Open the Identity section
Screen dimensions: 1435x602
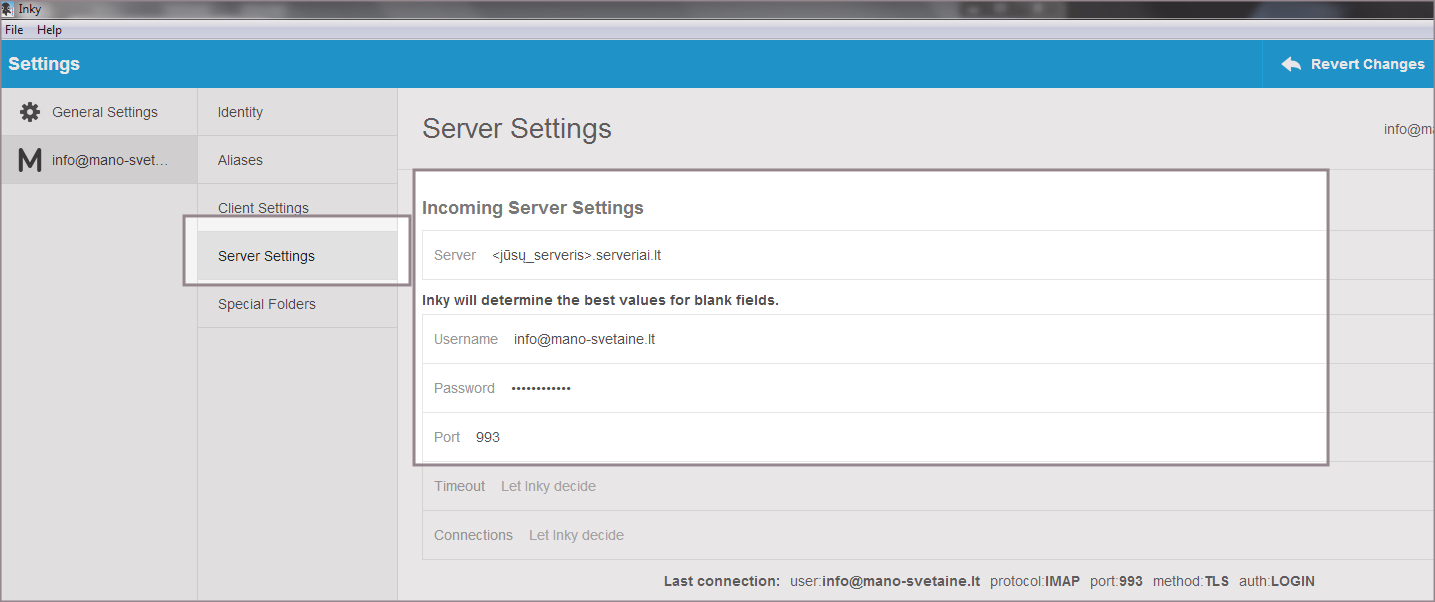click(x=240, y=112)
